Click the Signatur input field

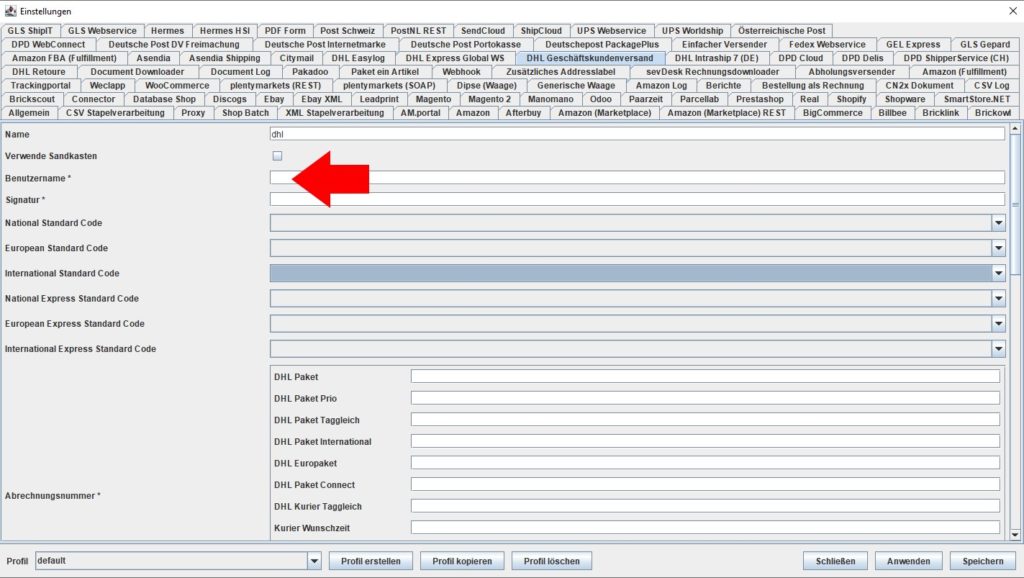(x=637, y=199)
